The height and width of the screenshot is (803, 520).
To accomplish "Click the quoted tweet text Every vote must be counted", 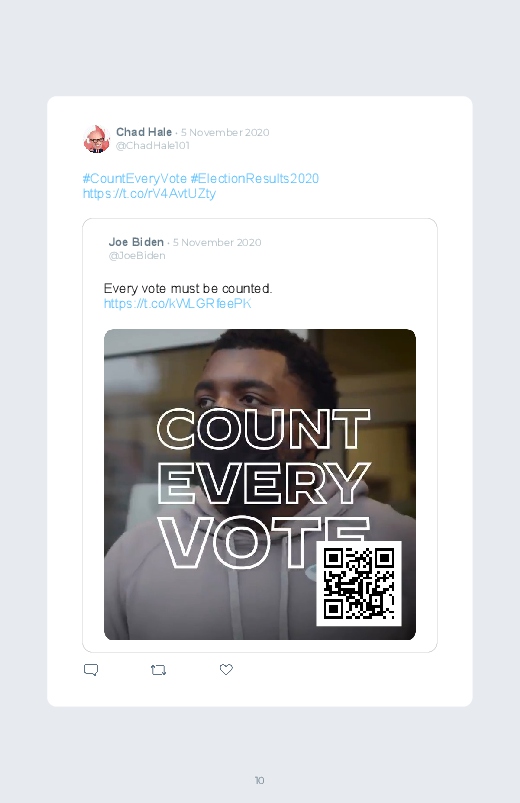I will pos(188,289).
